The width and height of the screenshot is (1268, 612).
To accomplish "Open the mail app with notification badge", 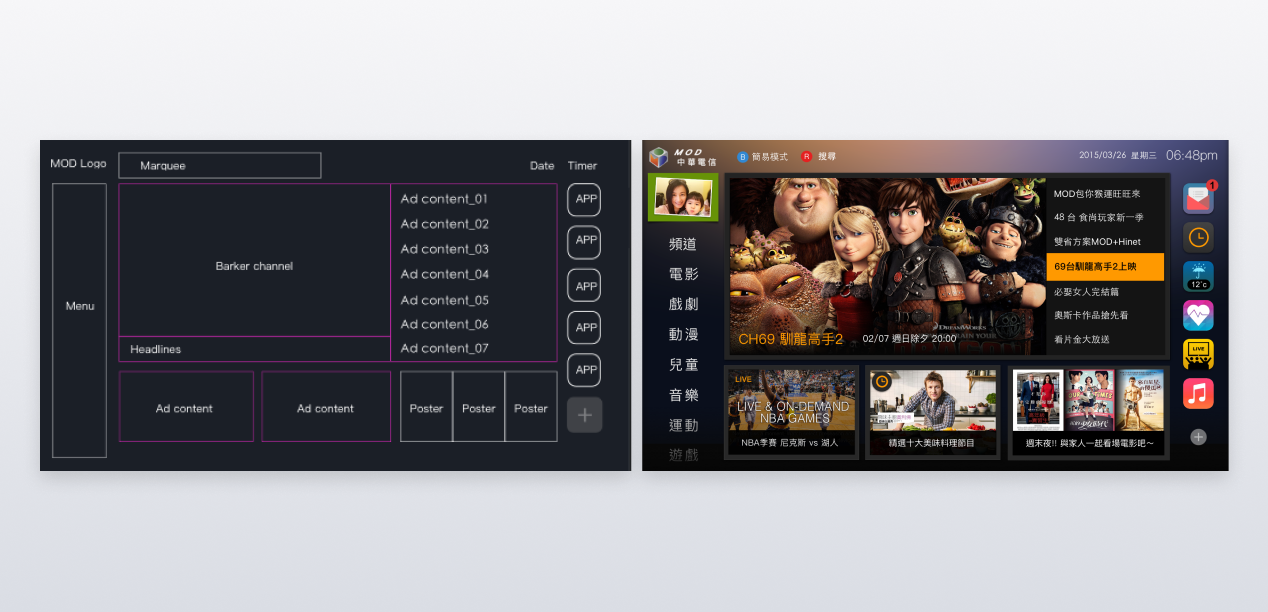I will click(1197, 198).
